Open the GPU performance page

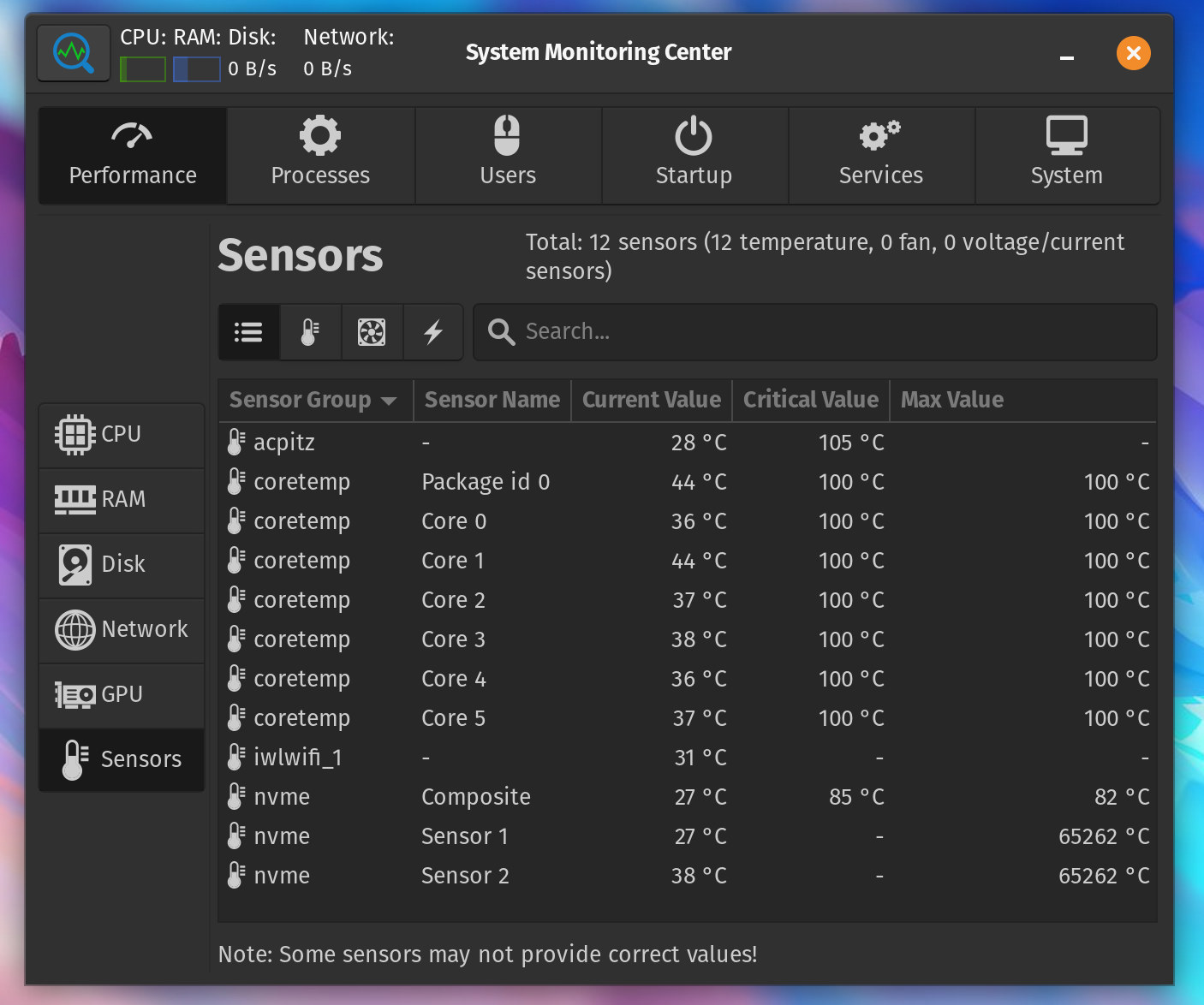[x=121, y=695]
